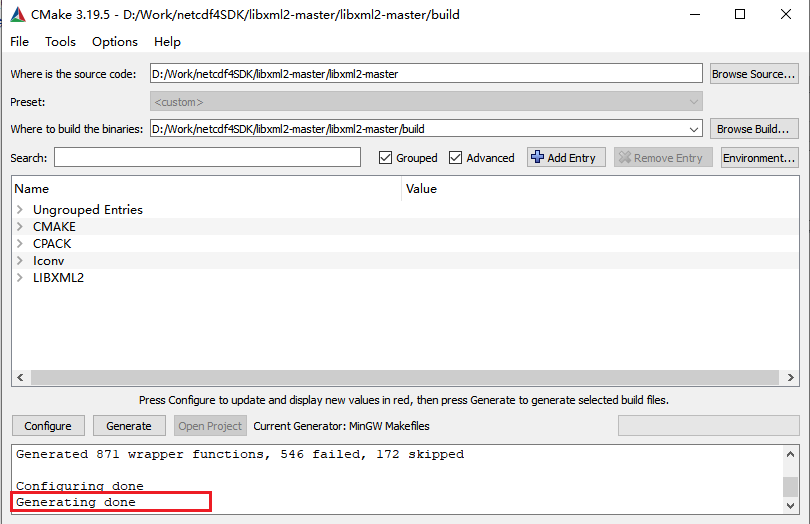810x524 pixels.
Task: Click the Value column header
Action: (x=421, y=189)
